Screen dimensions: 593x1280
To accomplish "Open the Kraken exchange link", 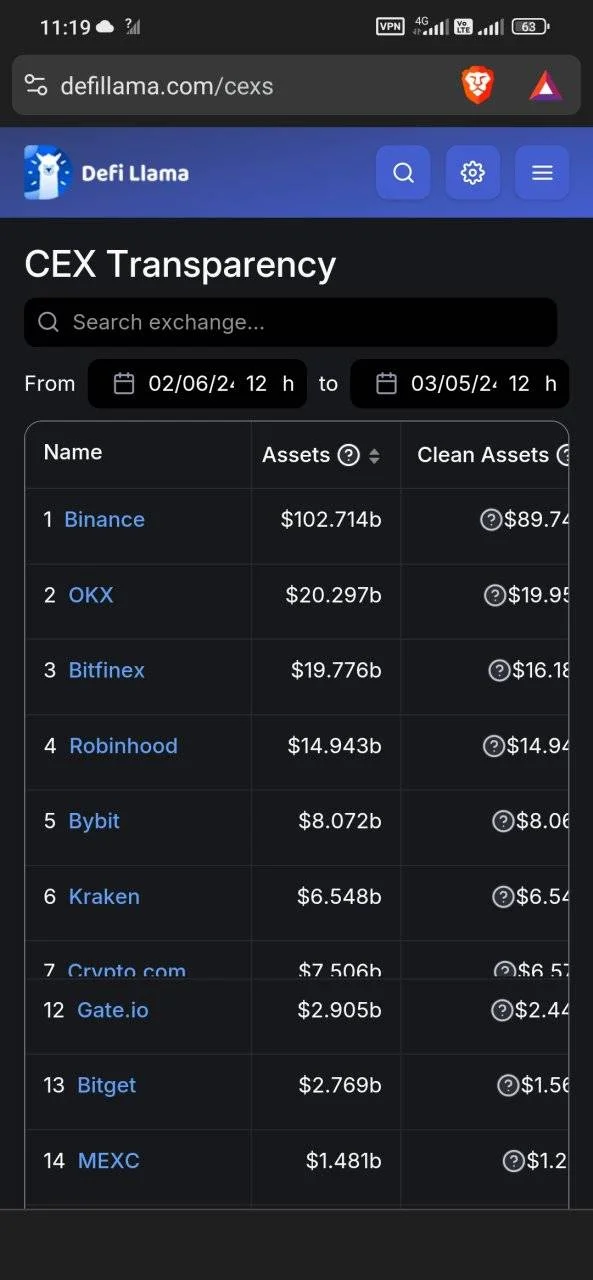I will point(104,897).
